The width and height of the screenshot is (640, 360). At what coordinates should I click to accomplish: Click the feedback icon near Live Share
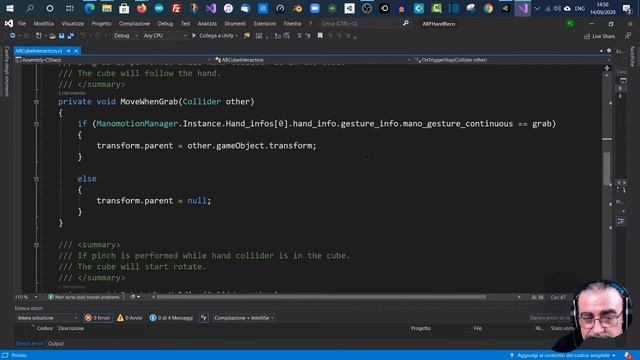click(628, 36)
